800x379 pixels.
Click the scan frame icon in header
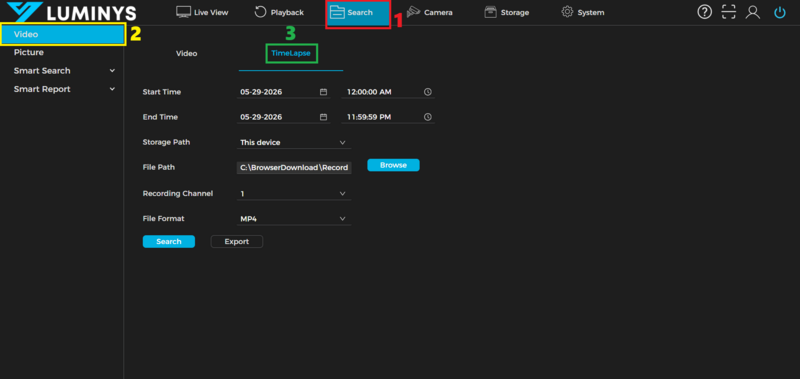[729, 12]
